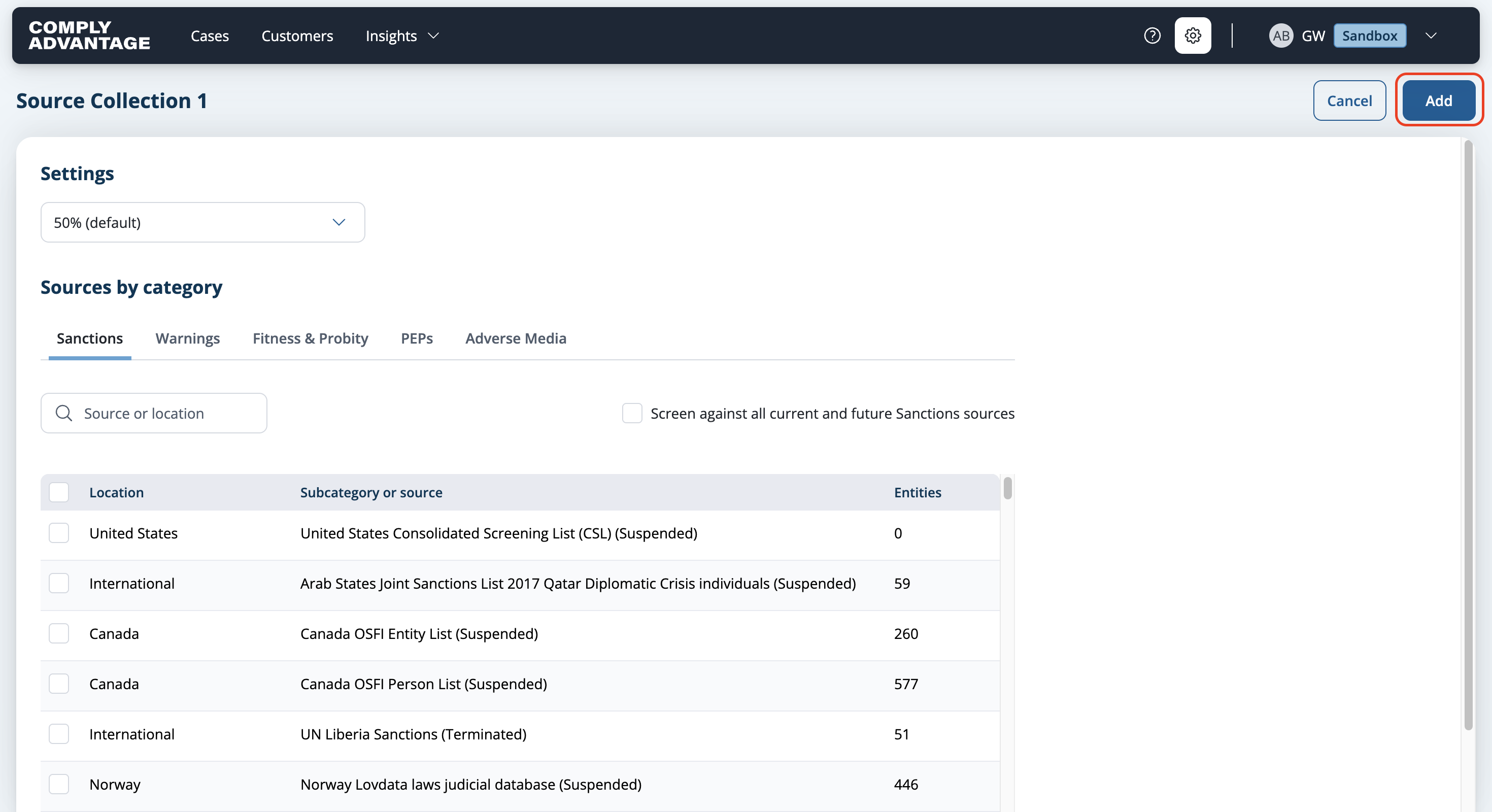Click the ComplyAdvantage logo
Viewport: 1492px width, 812px height.
coord(89,36)
